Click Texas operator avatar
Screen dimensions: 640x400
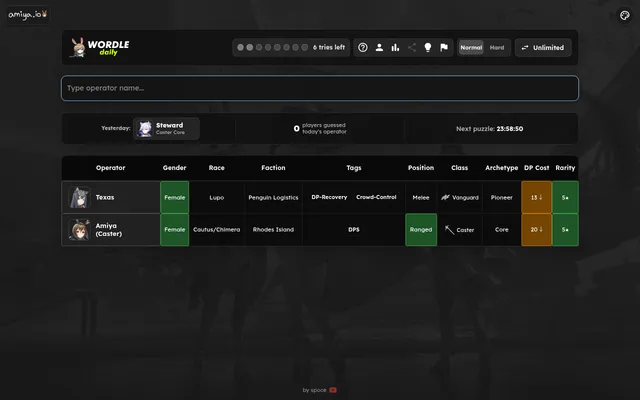coord(79,197)
